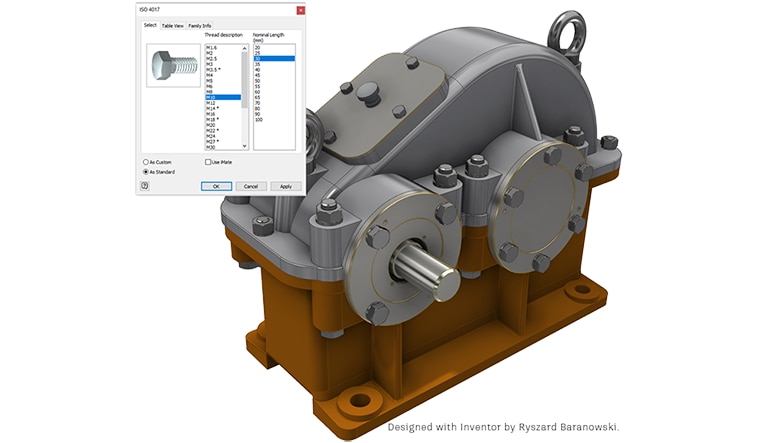Go to the Select tab

point(150,25)
